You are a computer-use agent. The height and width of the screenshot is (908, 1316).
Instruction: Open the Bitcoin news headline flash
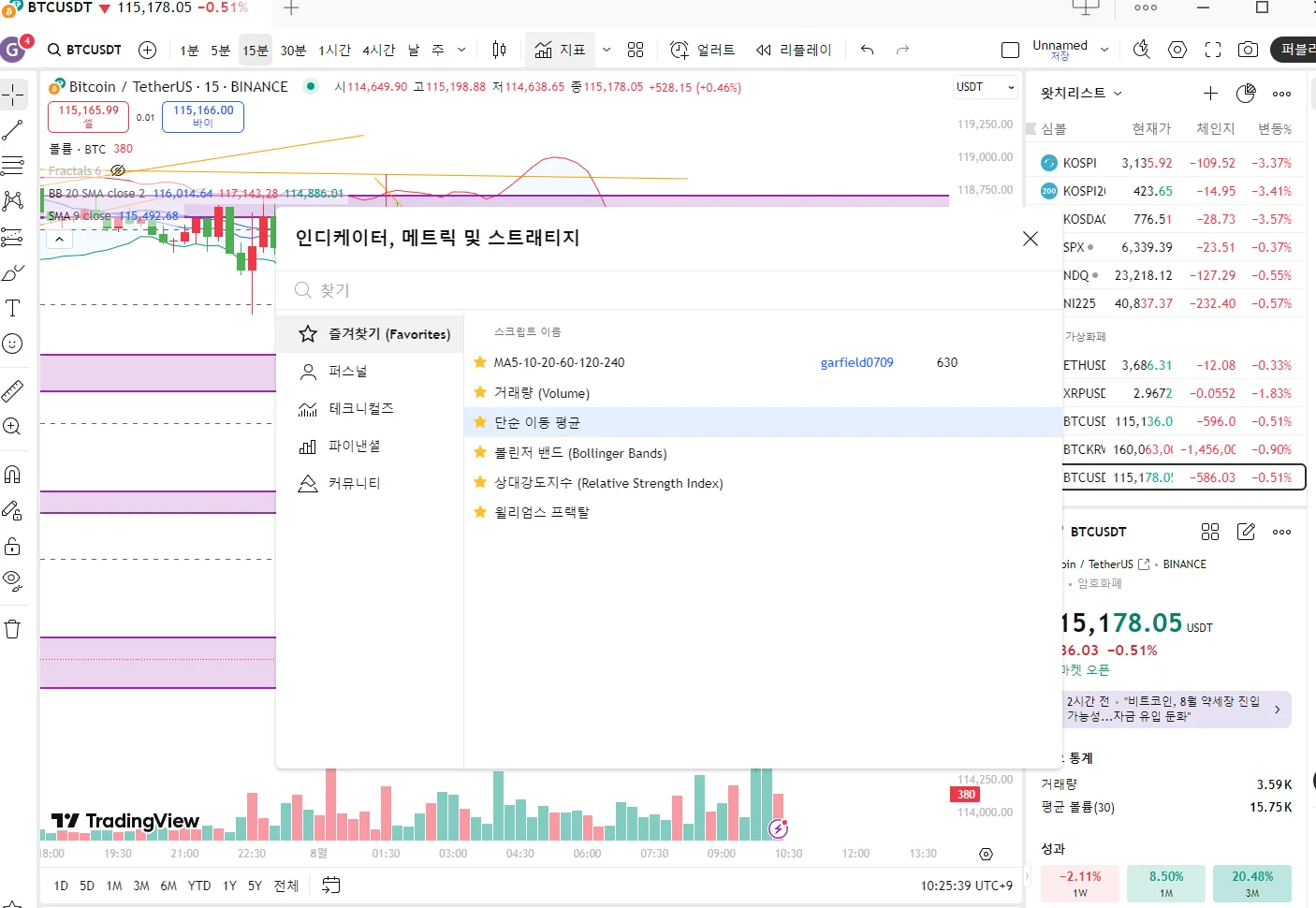[x=1176, y=709]
